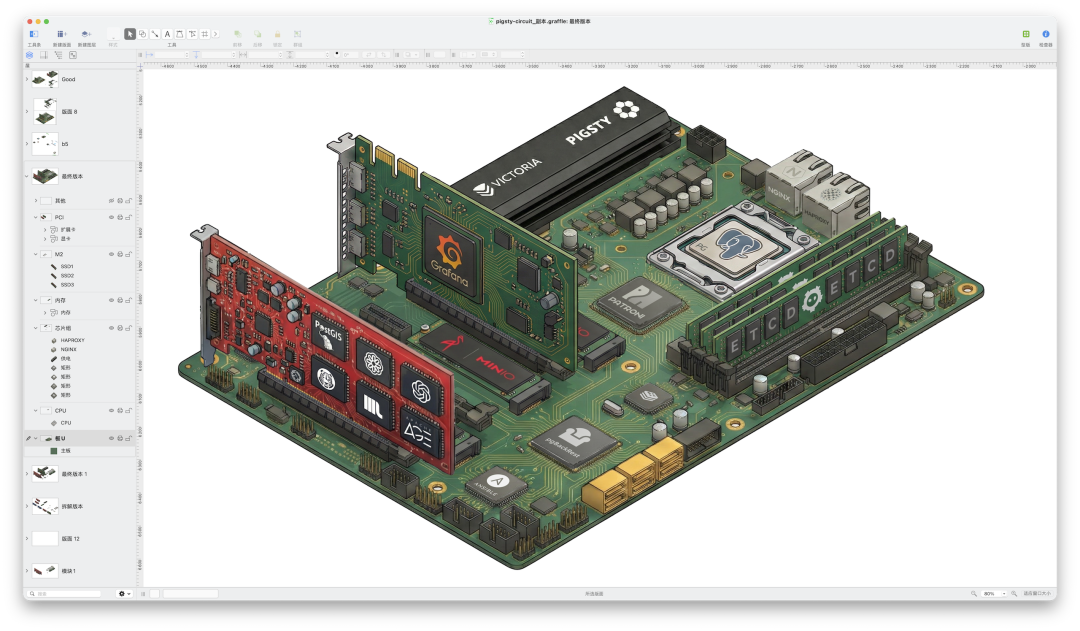Viewport: 1080px width, 631px height.
Task: Open the 型版 stencils panel
Action: (1026, 34)
